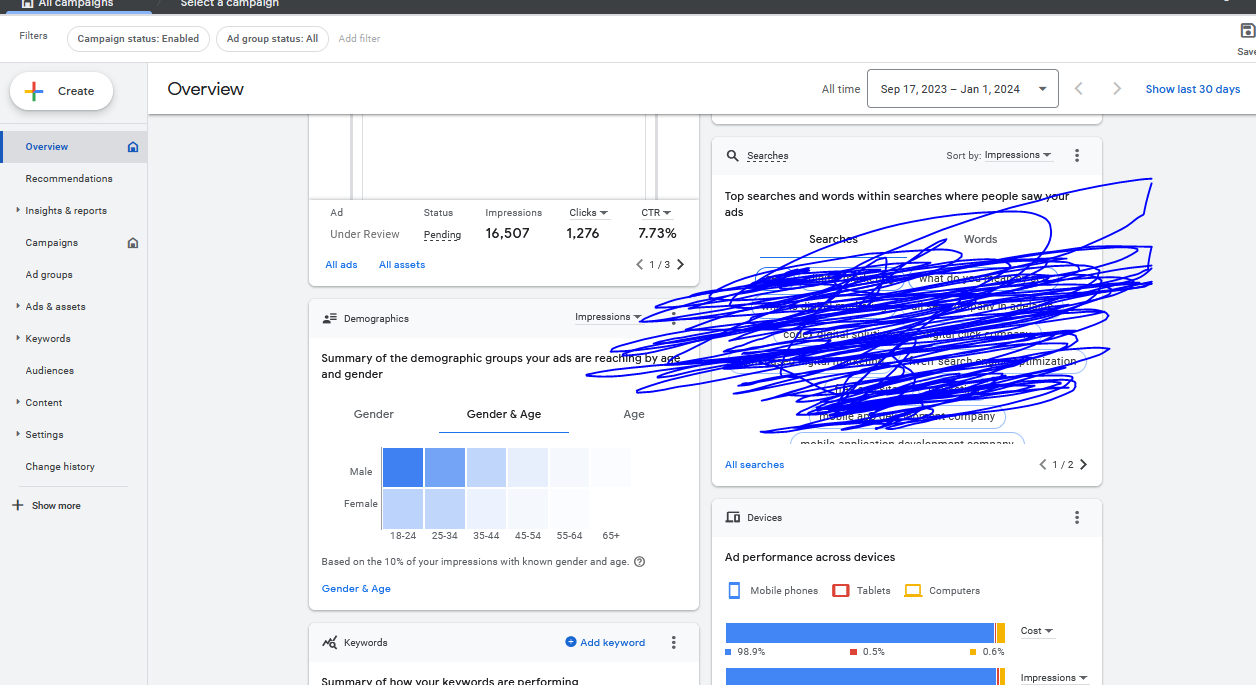This screenshot has width=1256, height=685.
Task: Click the Tablets legend icon
Action: pos(841,591)
